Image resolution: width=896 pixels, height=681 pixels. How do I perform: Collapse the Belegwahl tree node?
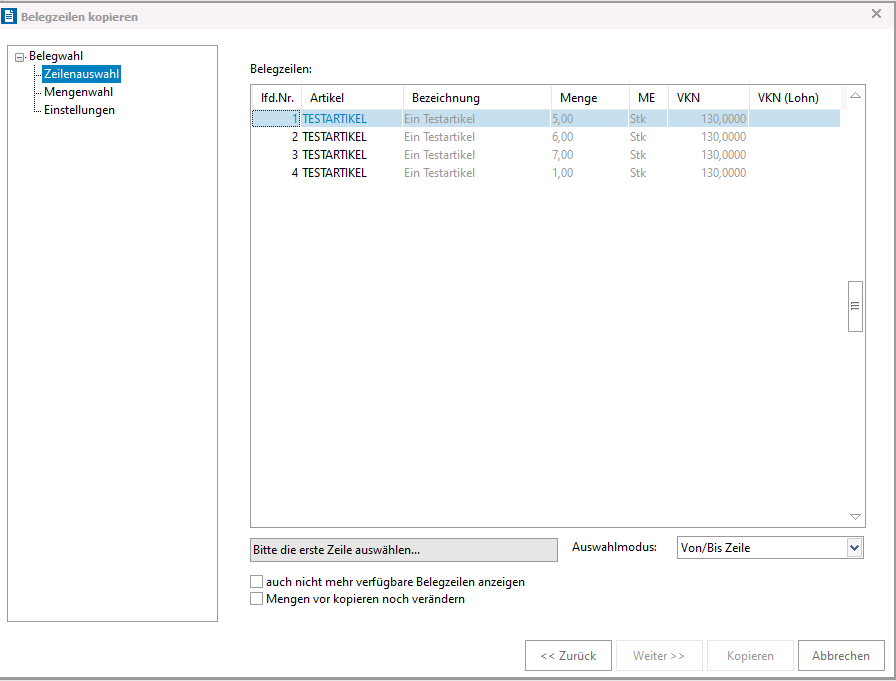[19, 57]
